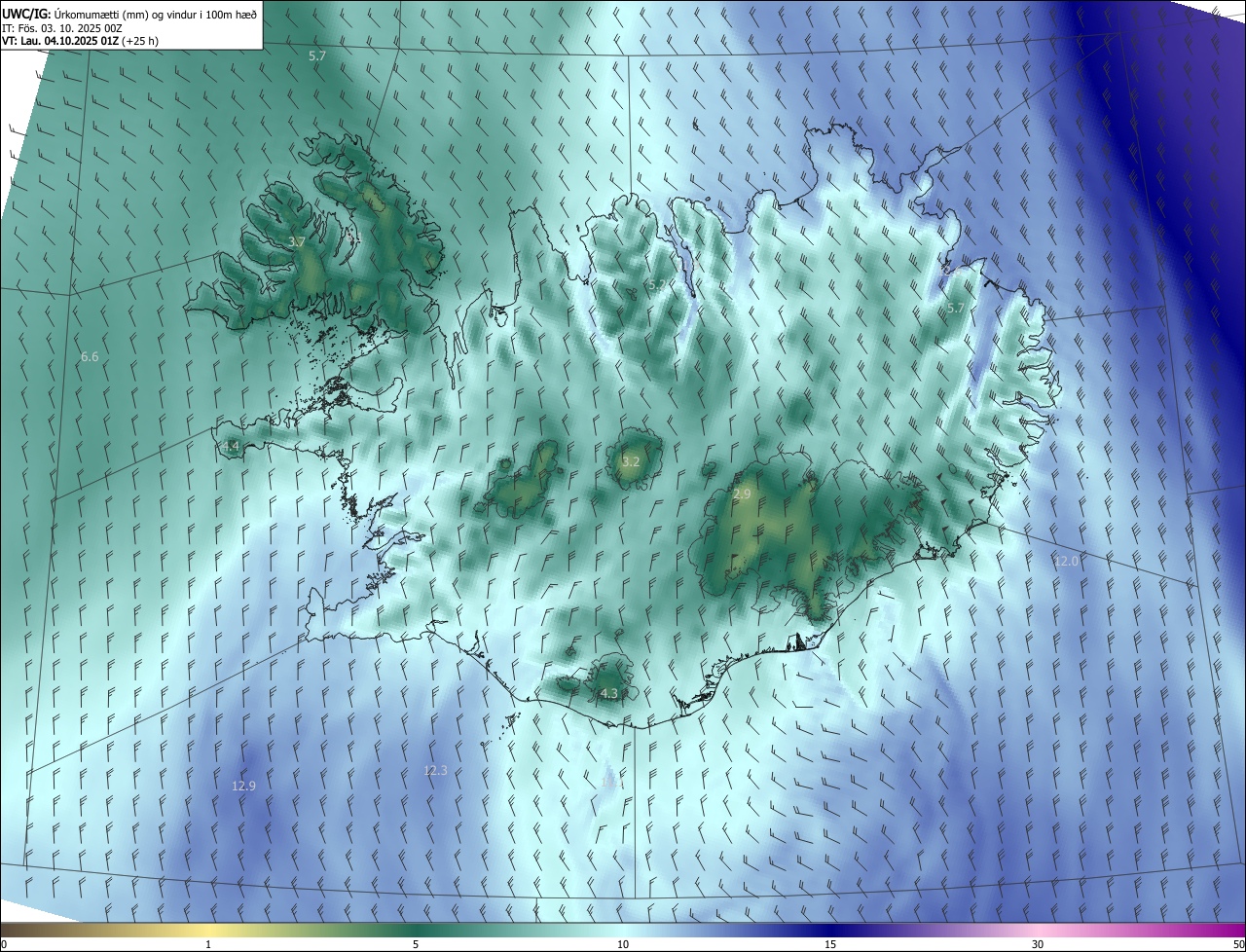Click the title 'UWC/IG: Úrkomumætti (mm) og vindur'
Viewport: 1246px width, 952px height.
tap(129, 15)
